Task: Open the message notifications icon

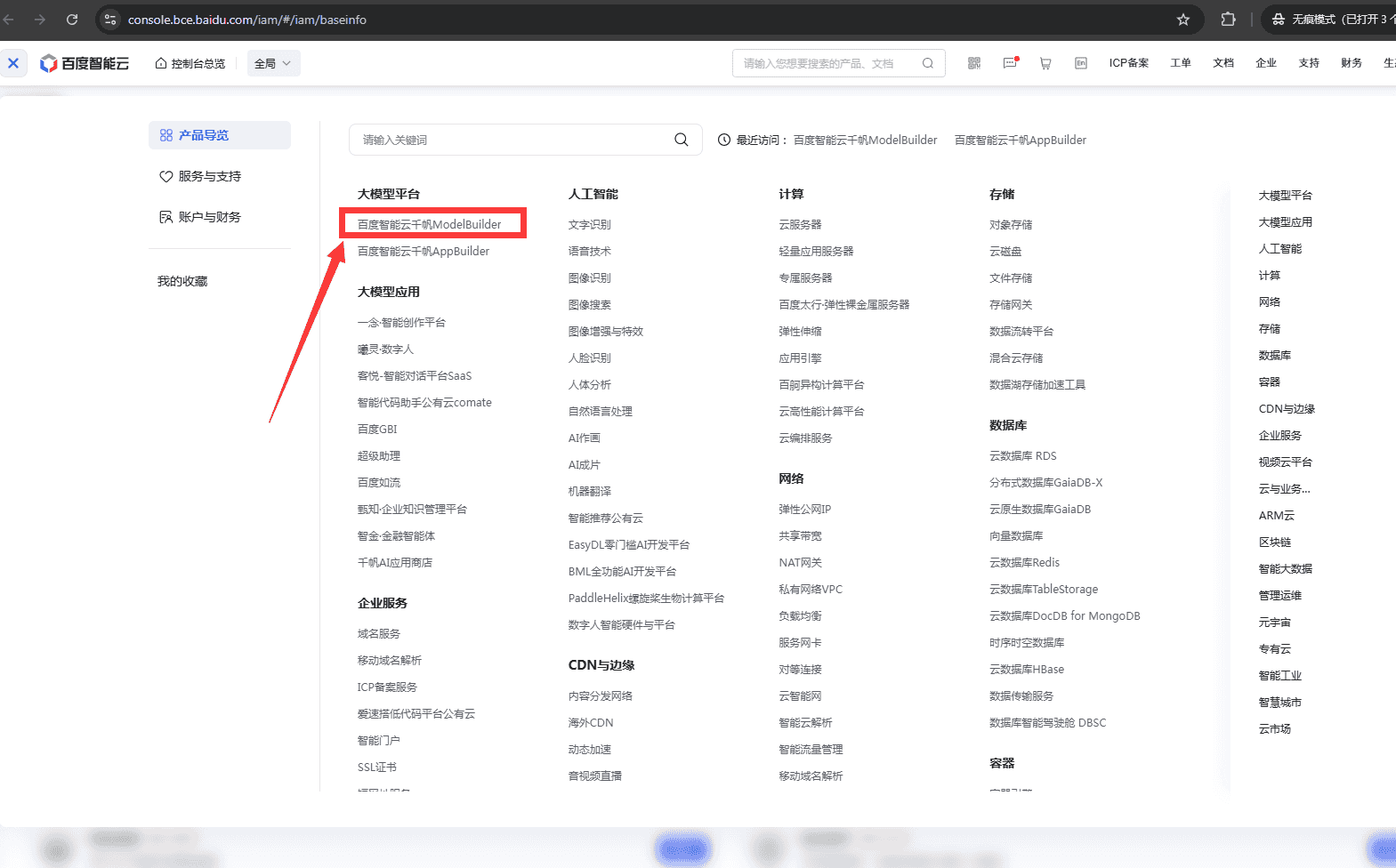Action: point(1010,63)
